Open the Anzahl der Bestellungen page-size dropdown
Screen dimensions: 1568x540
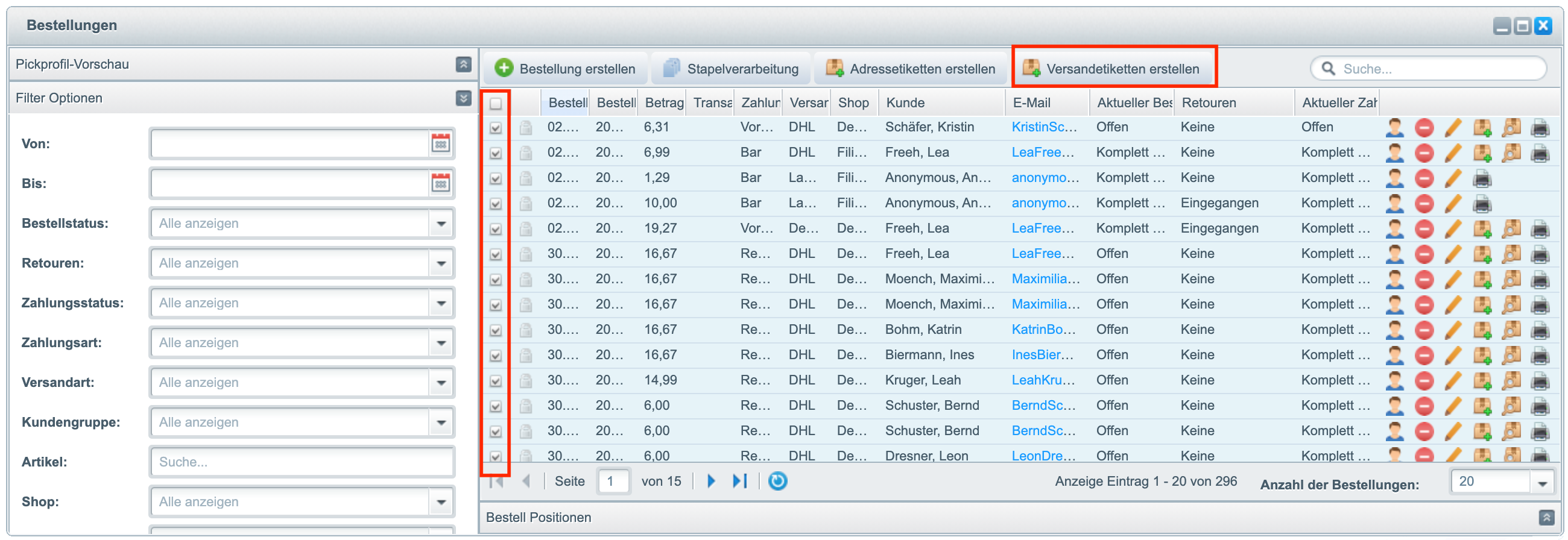(x=1542, y=483)
